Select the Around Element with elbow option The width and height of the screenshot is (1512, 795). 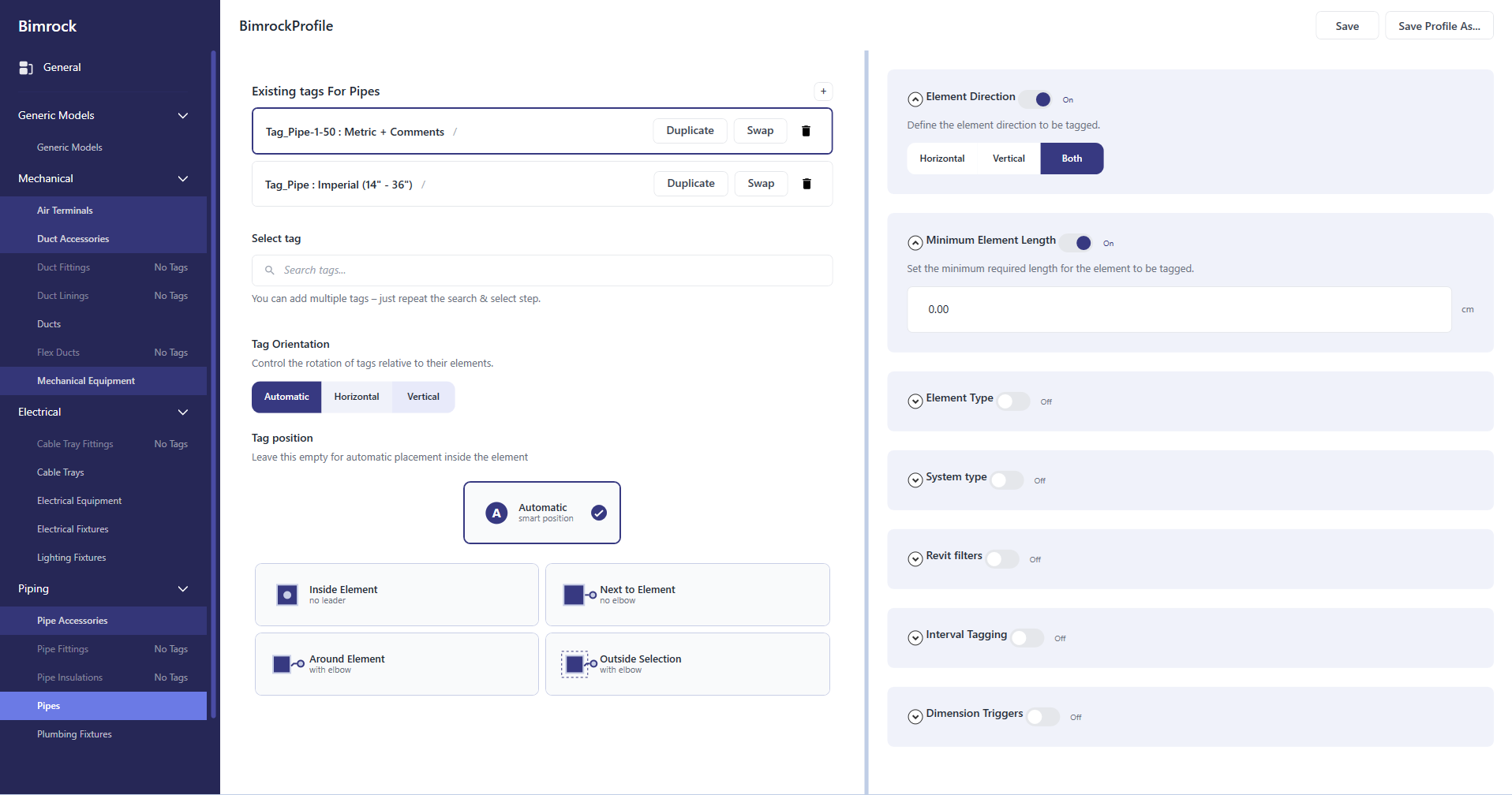(396, 663)
